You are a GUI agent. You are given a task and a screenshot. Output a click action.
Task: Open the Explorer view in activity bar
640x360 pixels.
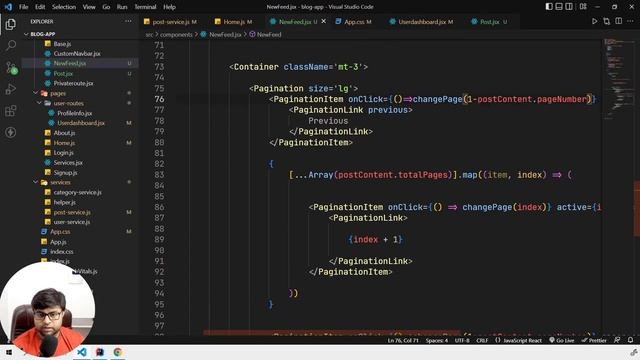[x=11, y=24]
